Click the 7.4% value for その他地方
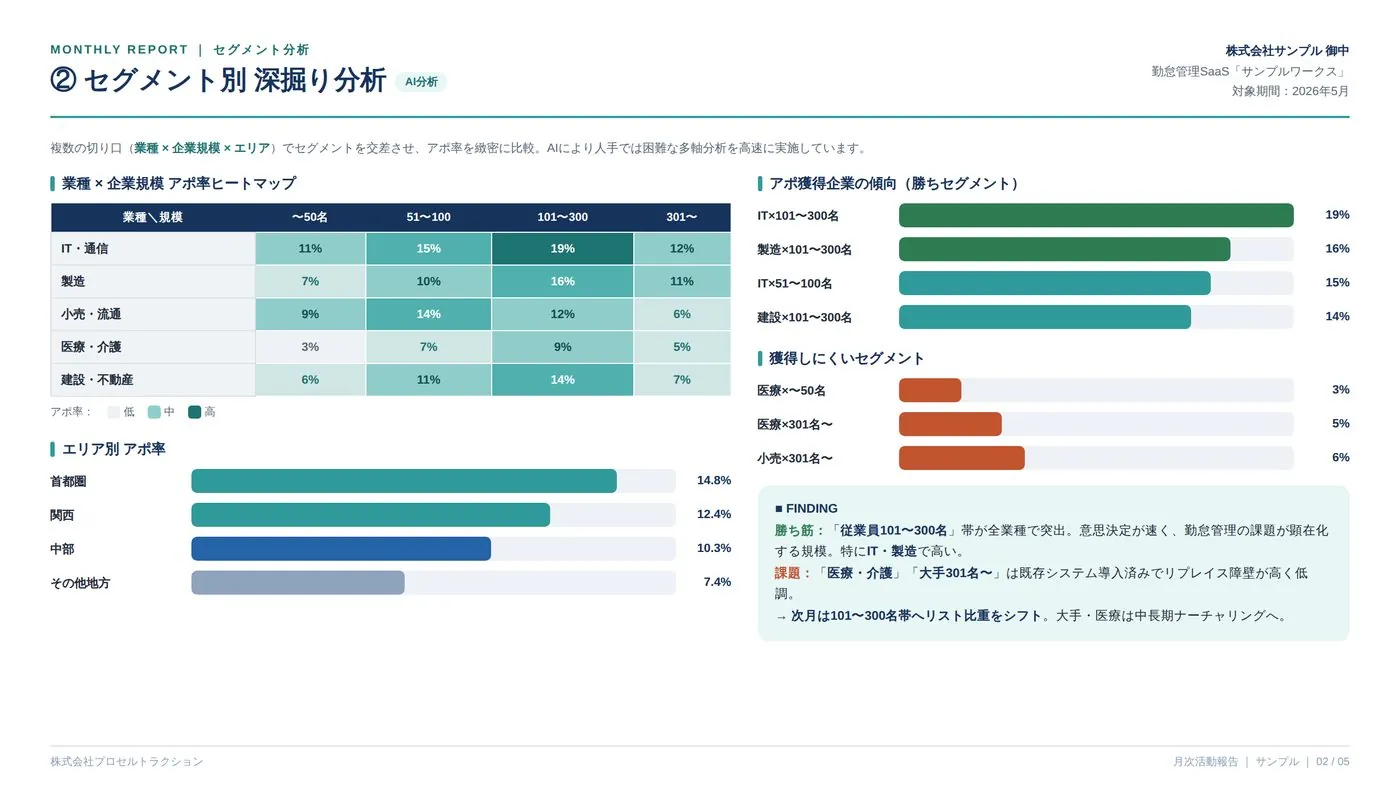1400x787 pixels. (x=717, y=582)
